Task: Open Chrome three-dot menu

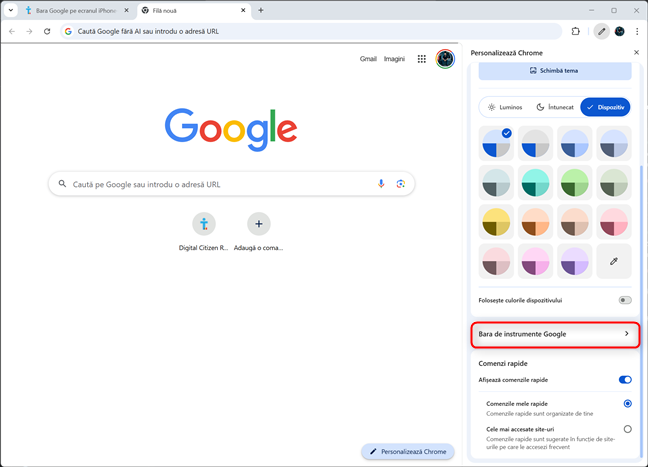Action: point(637,31)
